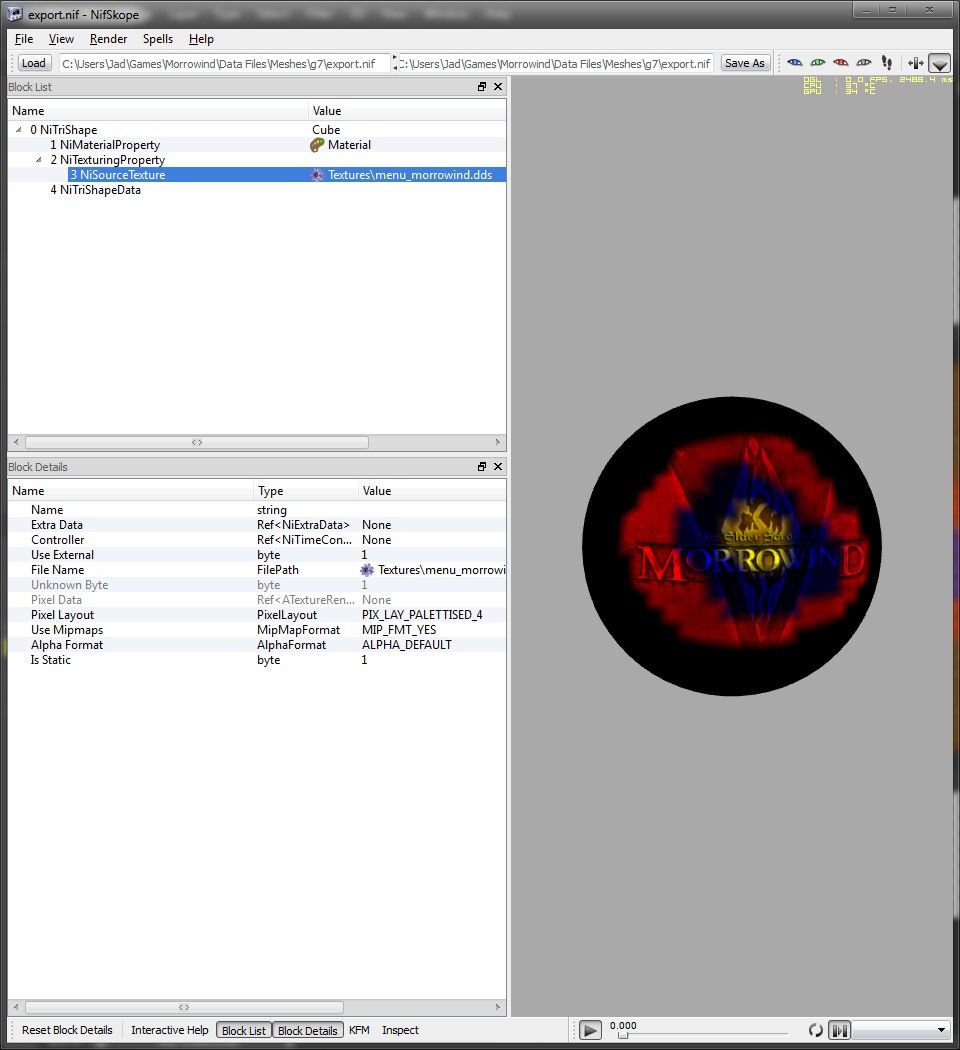Float the Block List panel

[482, 86]
